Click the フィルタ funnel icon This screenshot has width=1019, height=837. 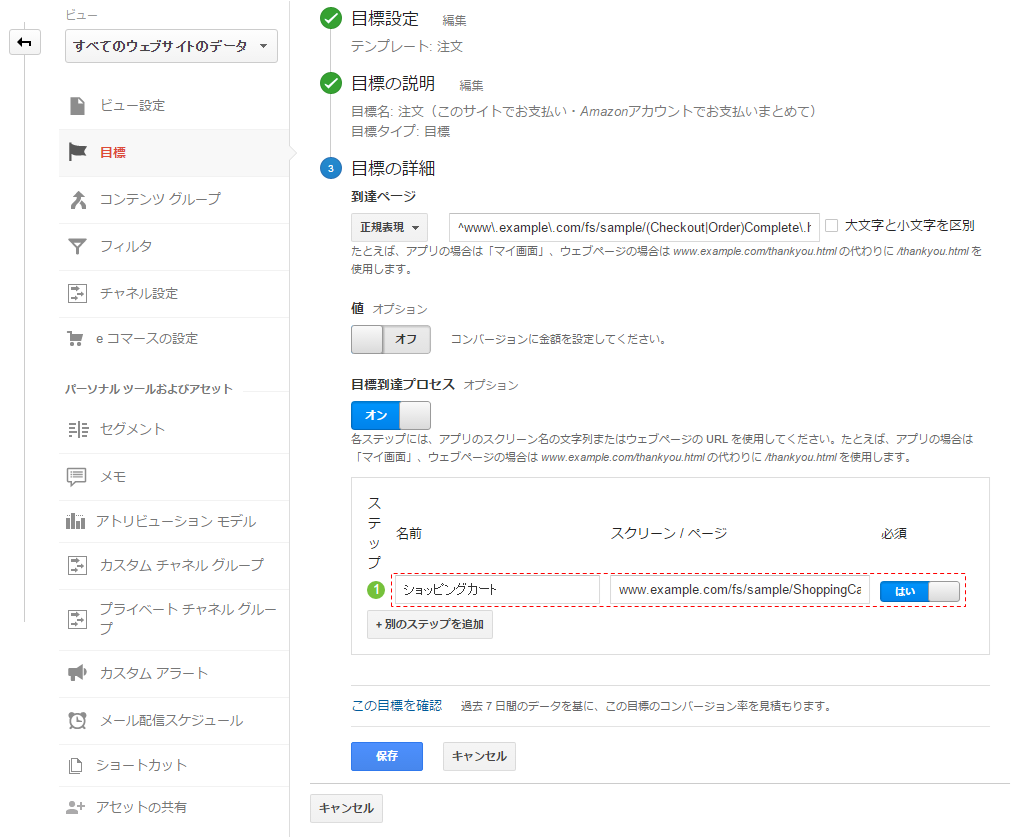[x=77, y=246]
